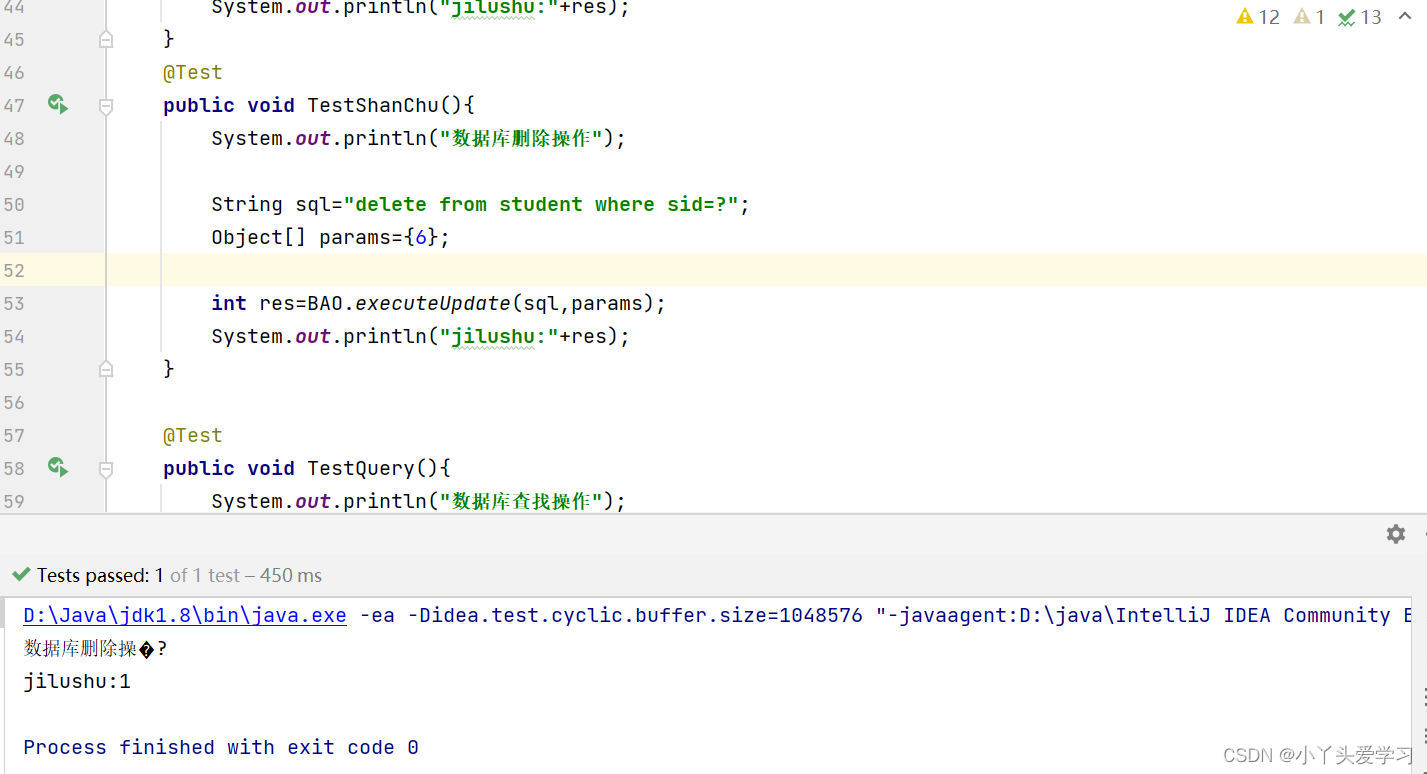Click params array value 6 on line 51
1427x774 pixels.
point(421,237)
